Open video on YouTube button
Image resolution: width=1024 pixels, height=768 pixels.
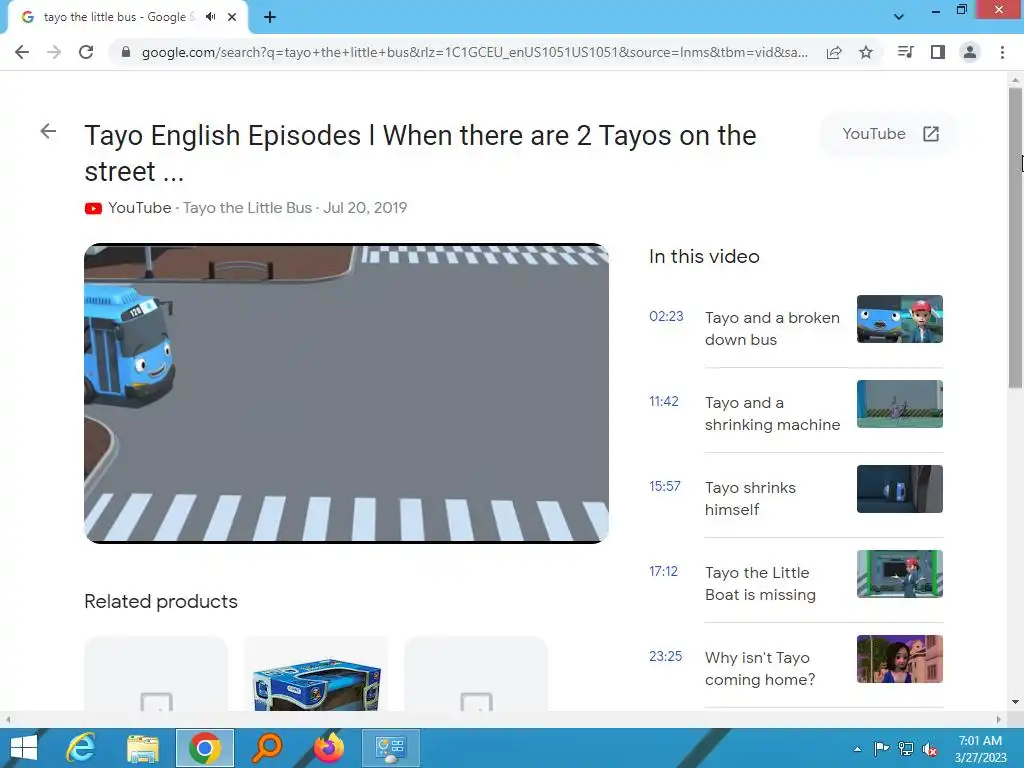coord(890,134)
